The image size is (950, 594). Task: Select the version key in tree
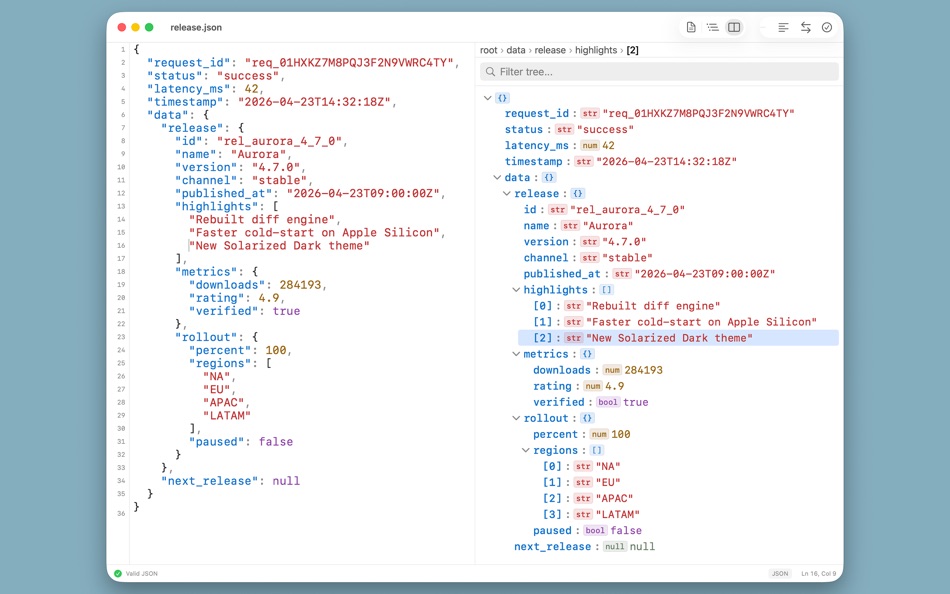(546, 242)
